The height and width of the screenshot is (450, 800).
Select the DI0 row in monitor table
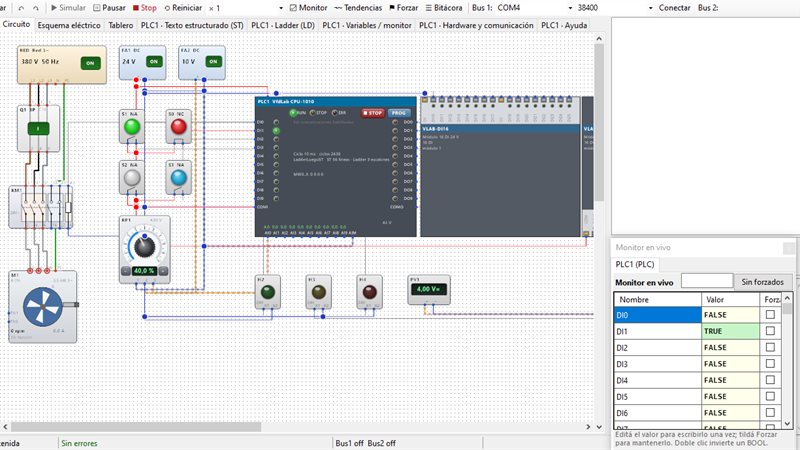pyautogui.click(x=697, y=315)
